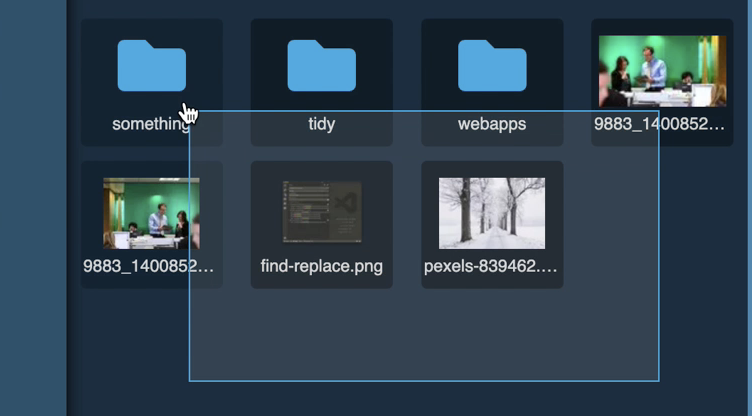Open the find-replace.png thumbnail
752x416 pixels.
tap(321, 213)
